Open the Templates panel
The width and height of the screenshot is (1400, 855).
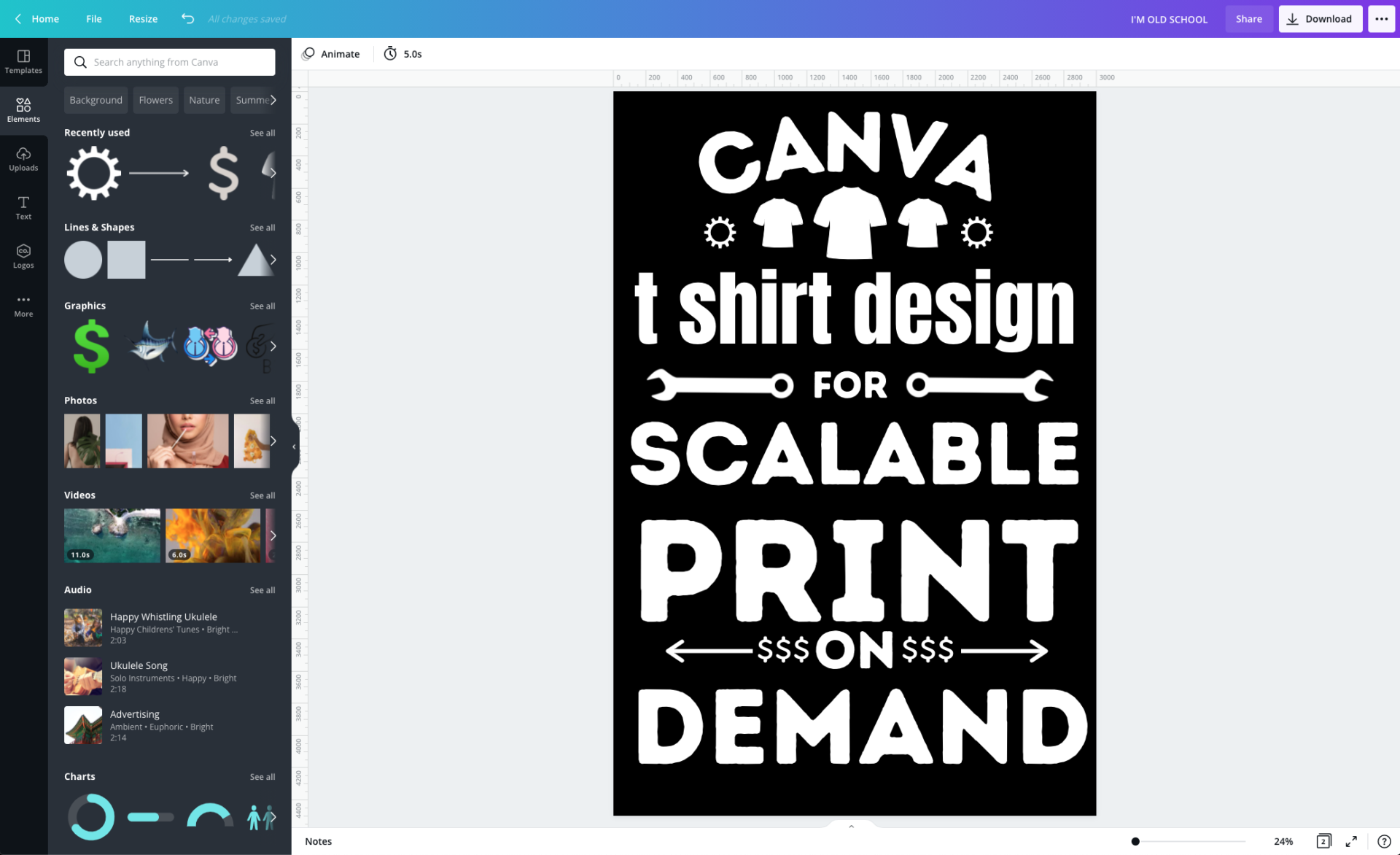pos(23,62)
